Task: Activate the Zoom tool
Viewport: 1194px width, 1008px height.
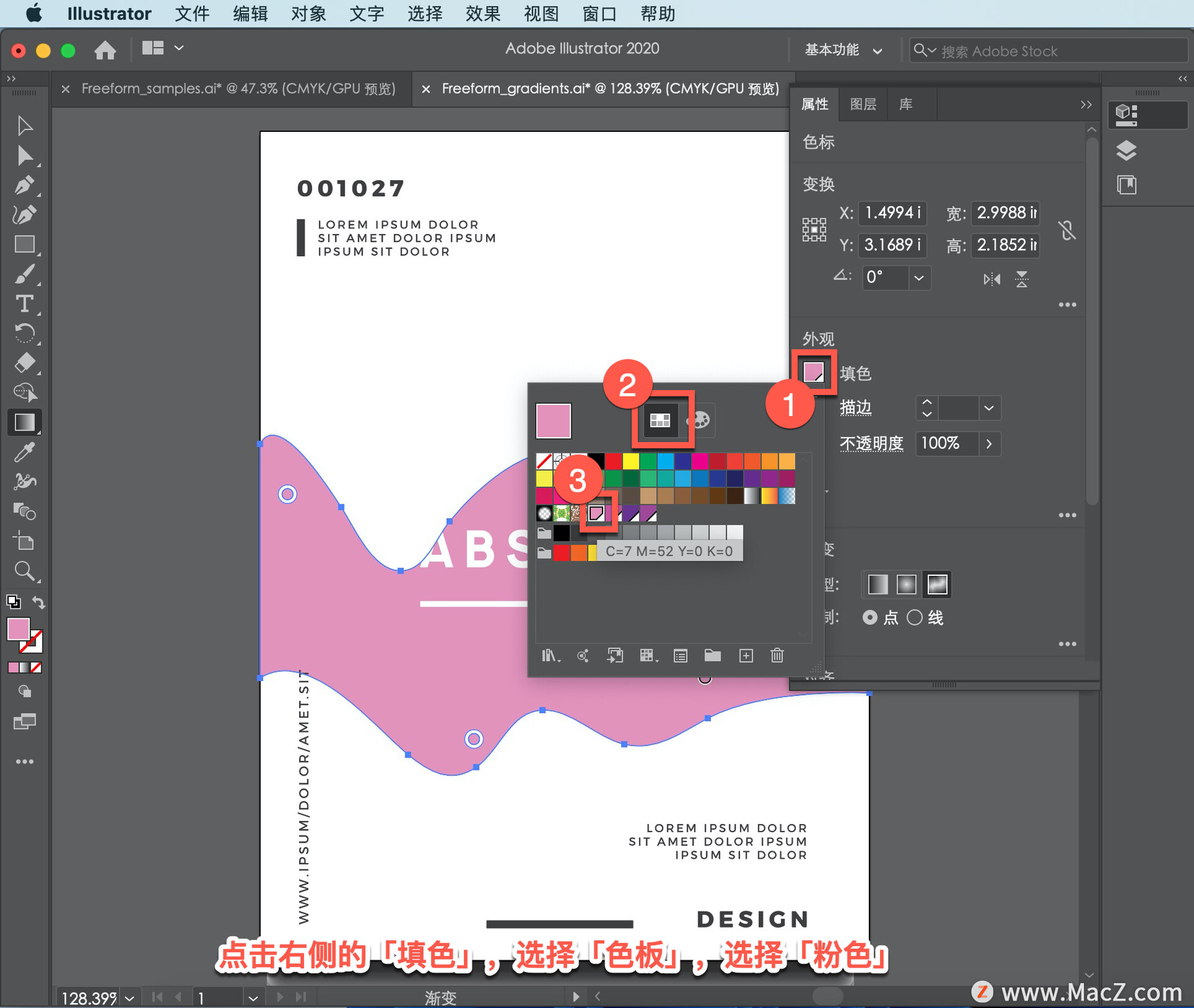Action: [x=25, y=571]
